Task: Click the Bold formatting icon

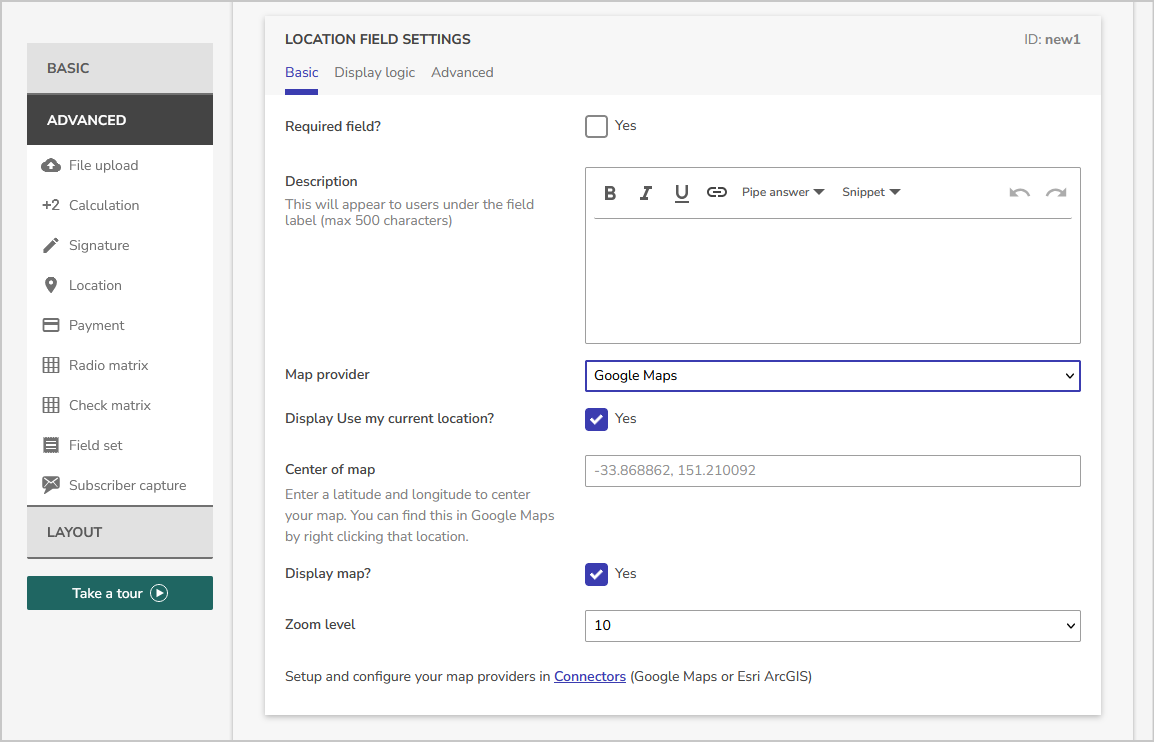Action: (x=609, y=193)
